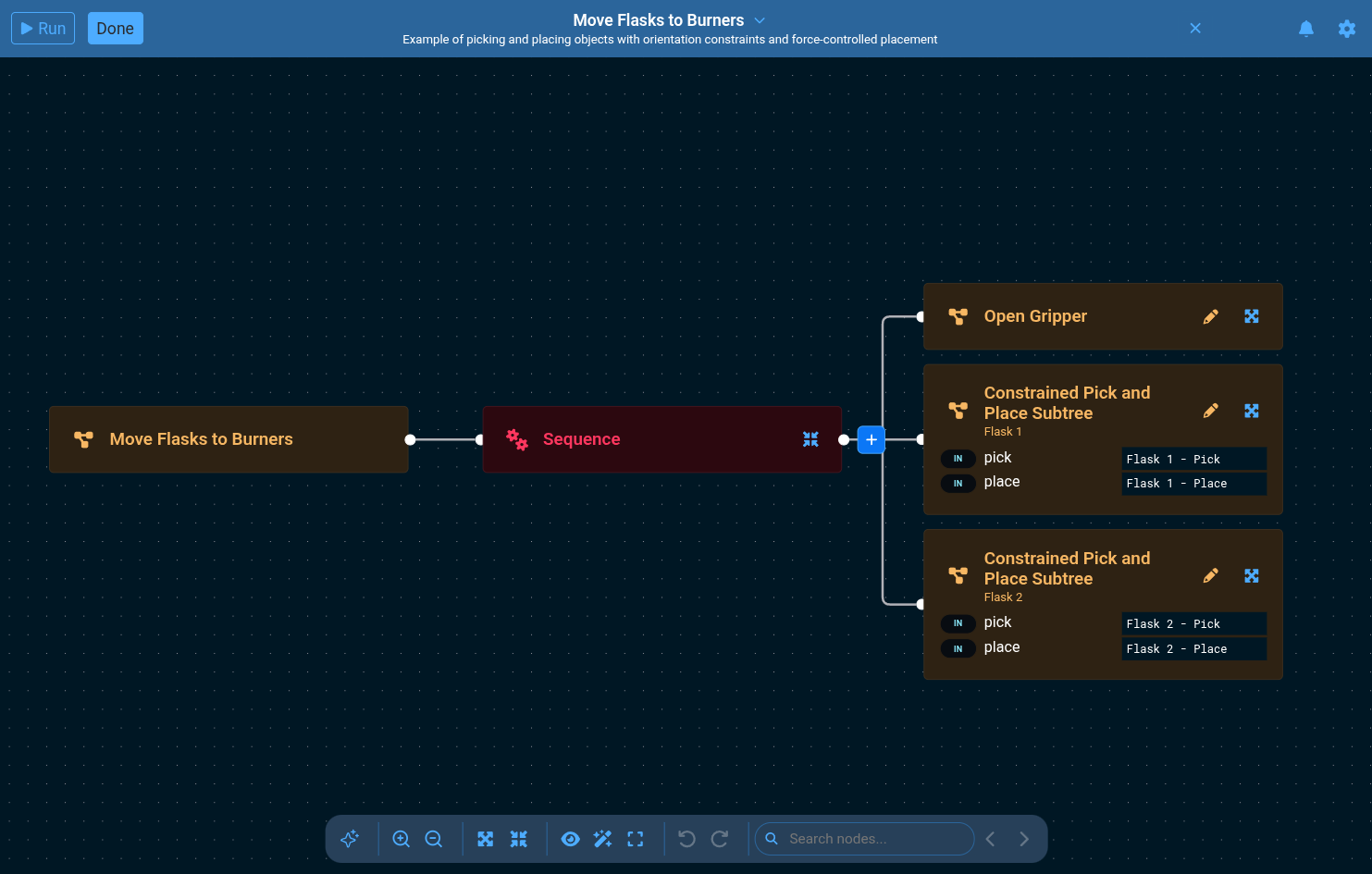1372x874 pixels.
Task: Expand the Open Gripper subtree node
Action: click(x=1251, y=316)
